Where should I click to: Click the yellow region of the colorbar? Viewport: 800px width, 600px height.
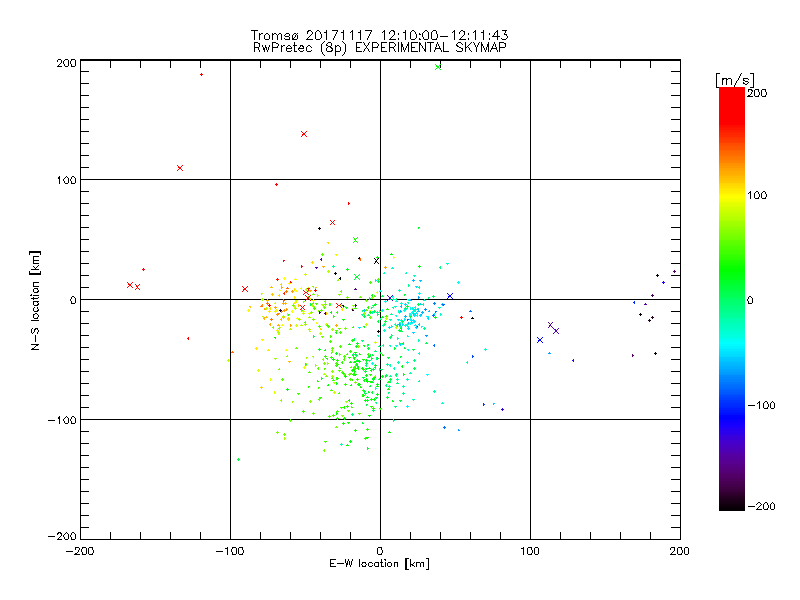tap(732, 196)
